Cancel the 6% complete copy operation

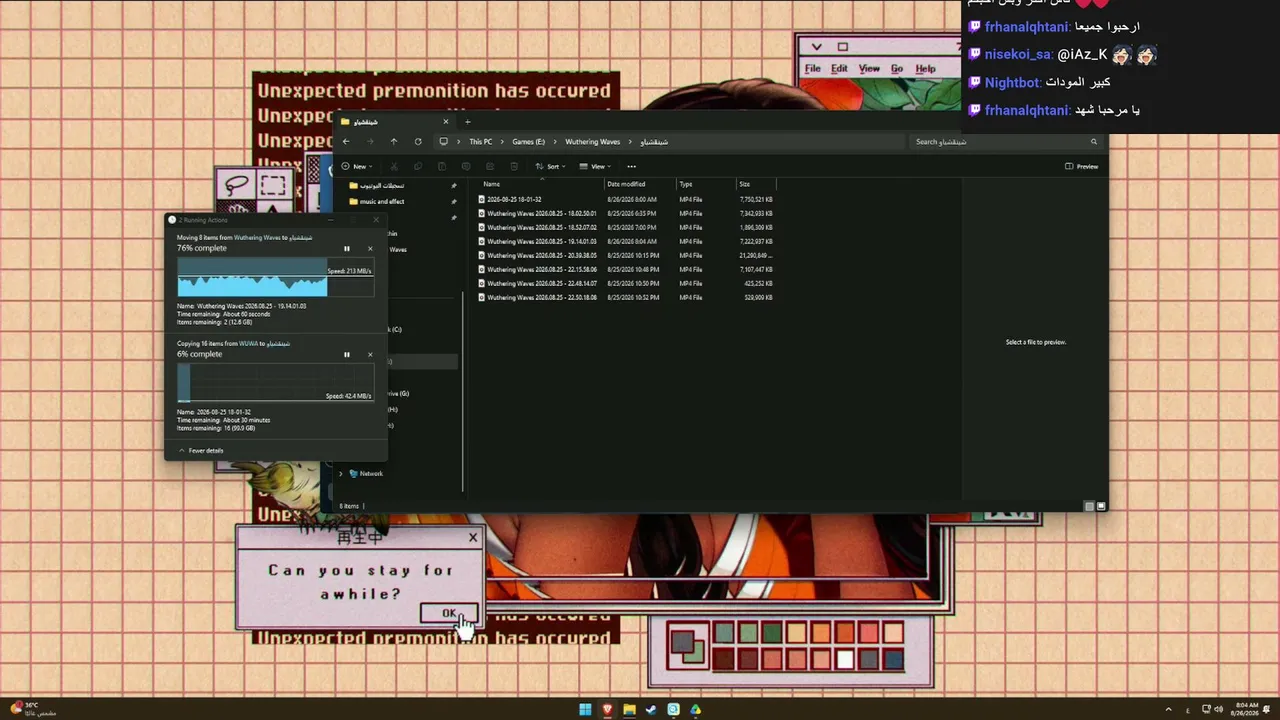370,355
